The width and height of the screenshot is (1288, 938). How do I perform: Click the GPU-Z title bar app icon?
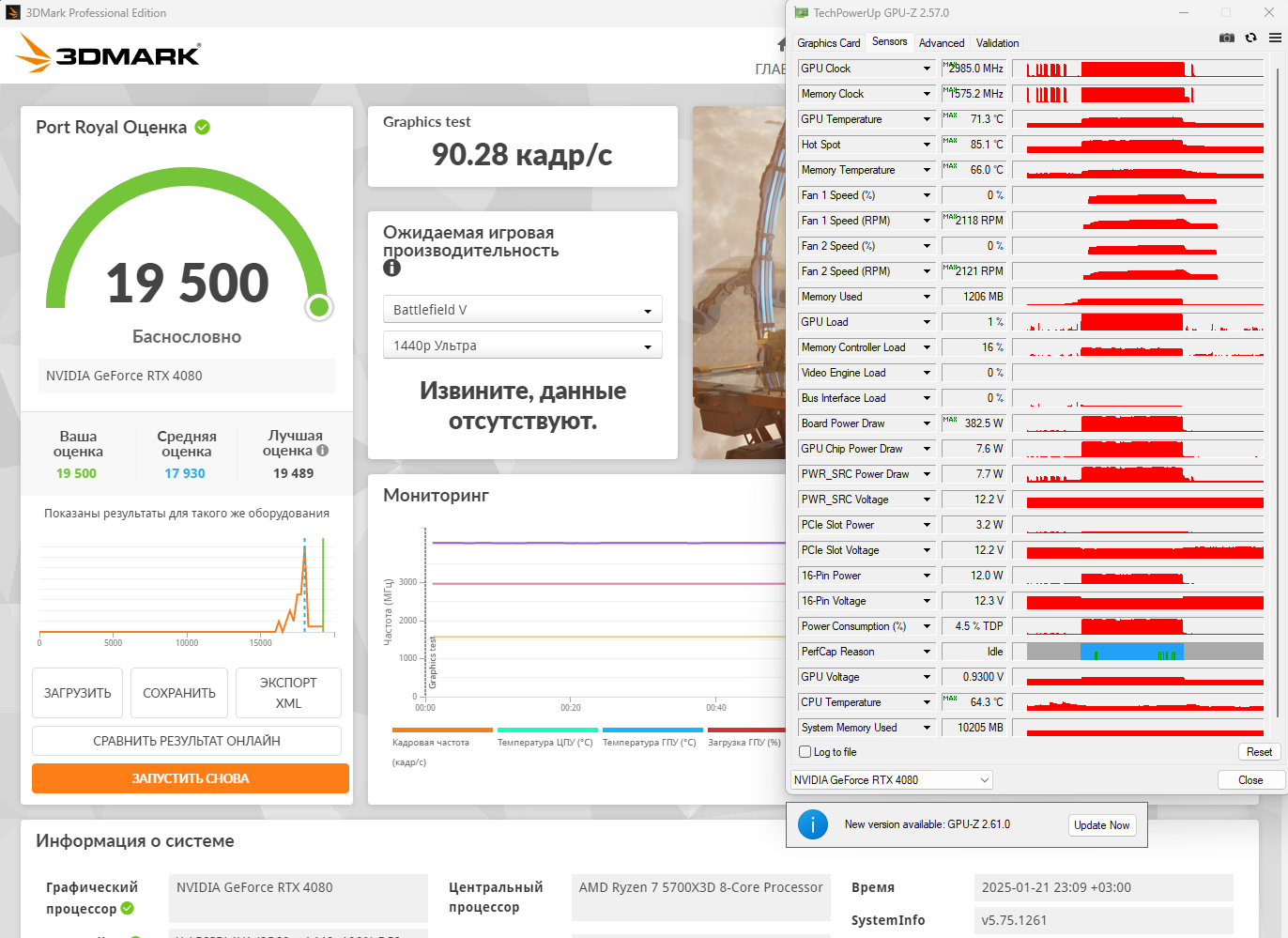click(x=801, y=13)
